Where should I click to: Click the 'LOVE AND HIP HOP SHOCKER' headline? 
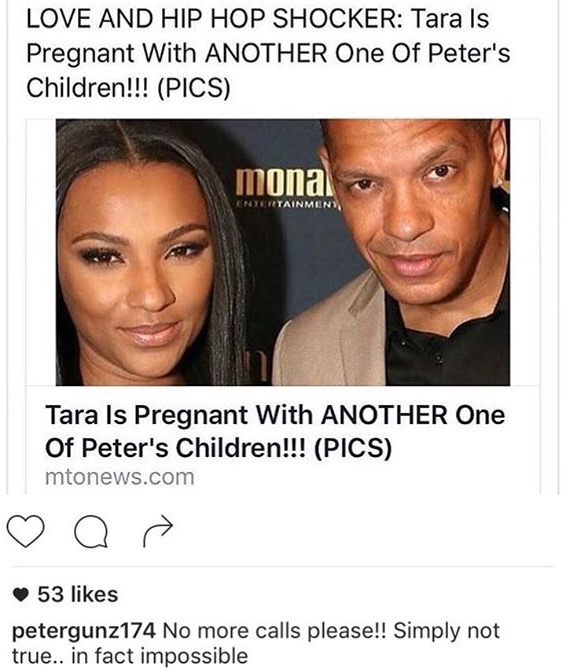[214, 19]
